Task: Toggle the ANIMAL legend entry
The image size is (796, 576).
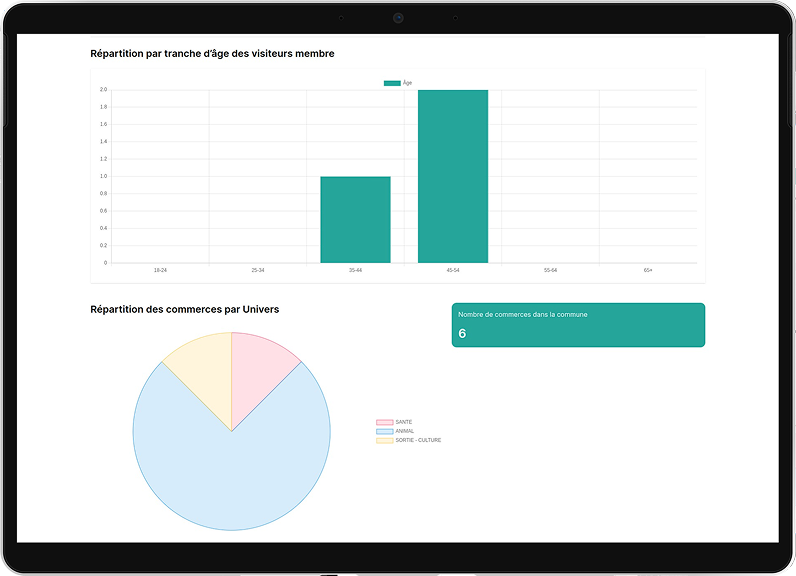Action: click(x=394, y=431)
